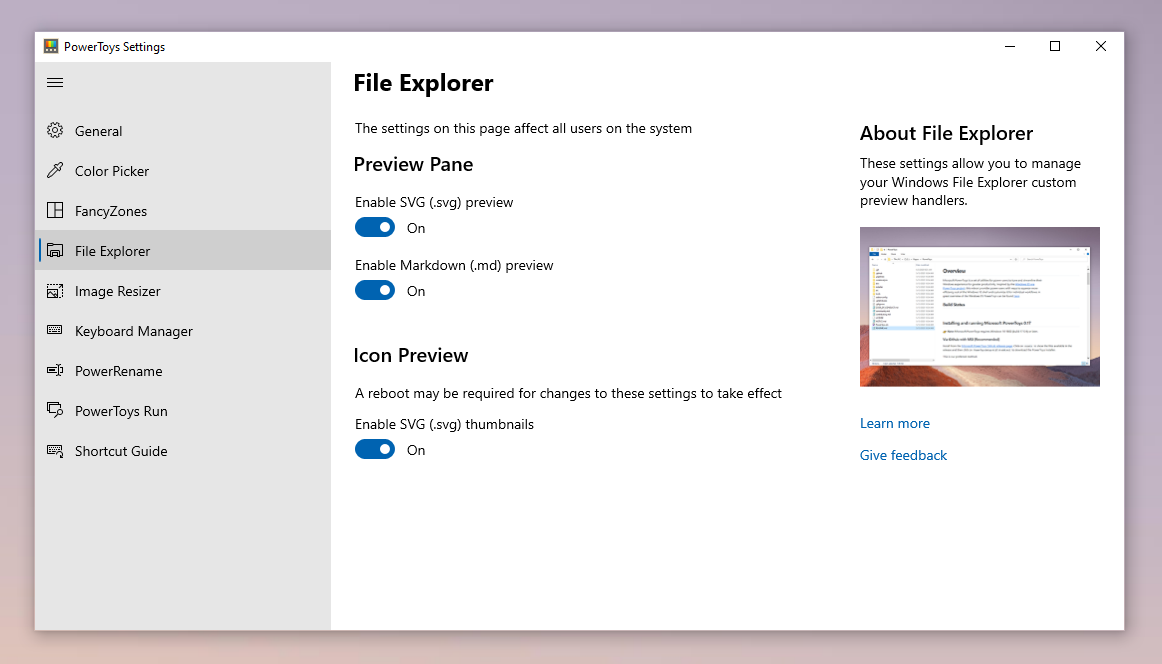Click the File Explorer preview screenshot
1162x664 pixels.
pyautogui.click(x=979, y=306)
